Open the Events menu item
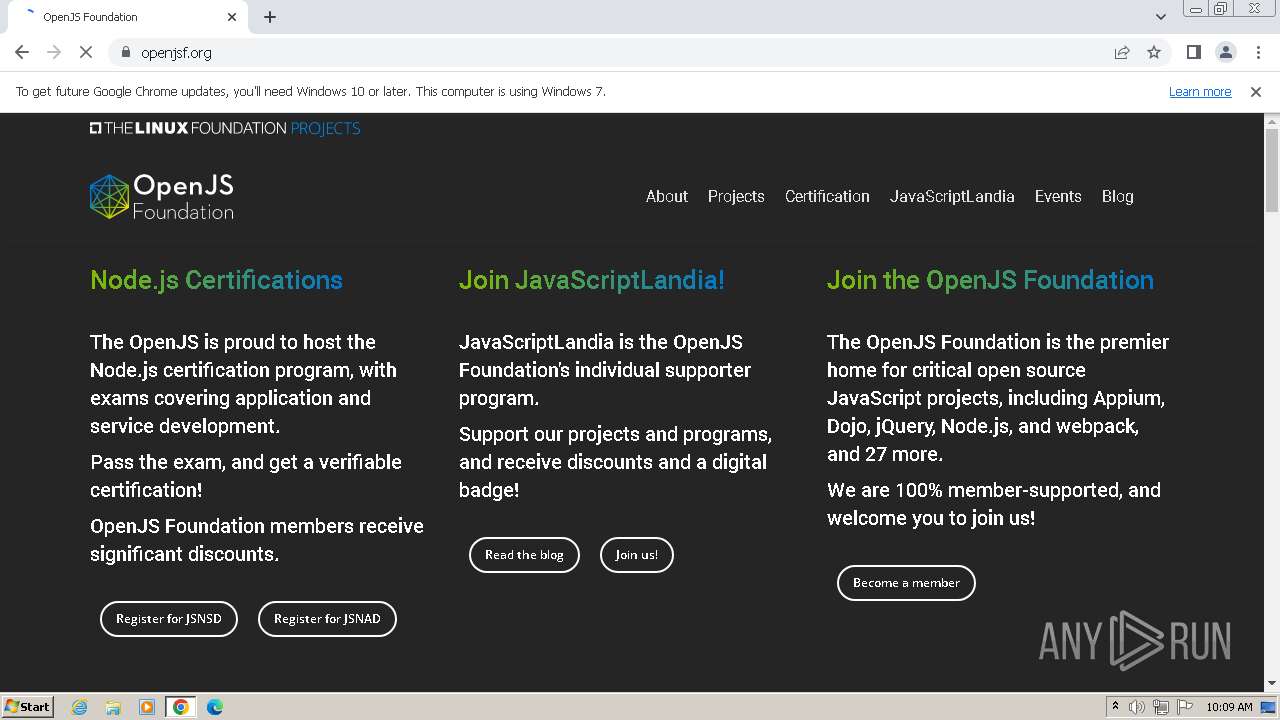1280x720 pixels. click(x=1058, y=196)
